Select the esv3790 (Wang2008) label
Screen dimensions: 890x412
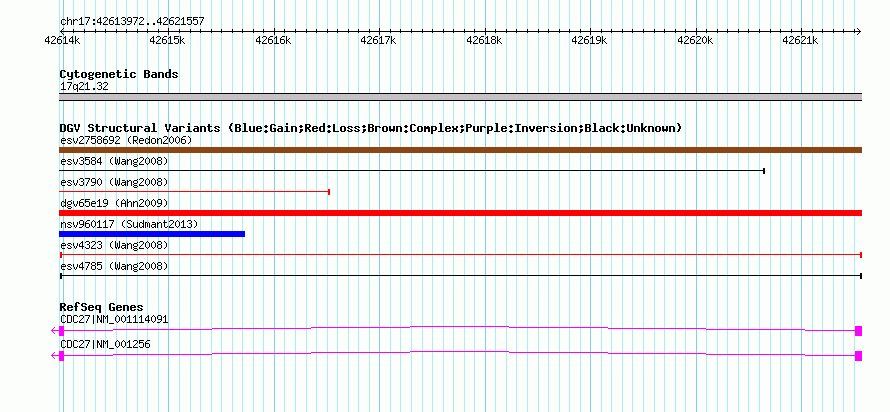point(114,182)
